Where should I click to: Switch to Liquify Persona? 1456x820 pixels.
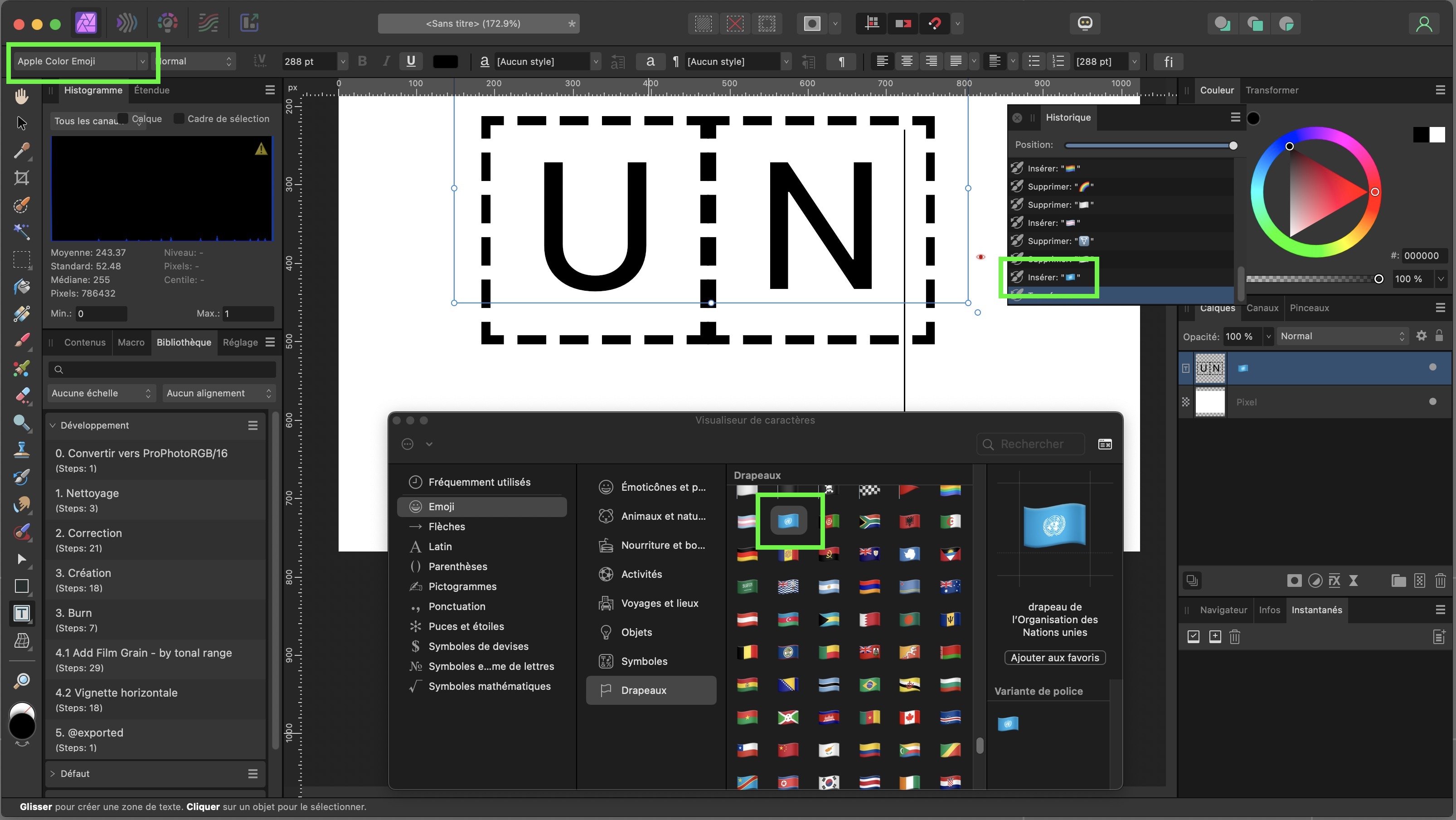point(126,23)
